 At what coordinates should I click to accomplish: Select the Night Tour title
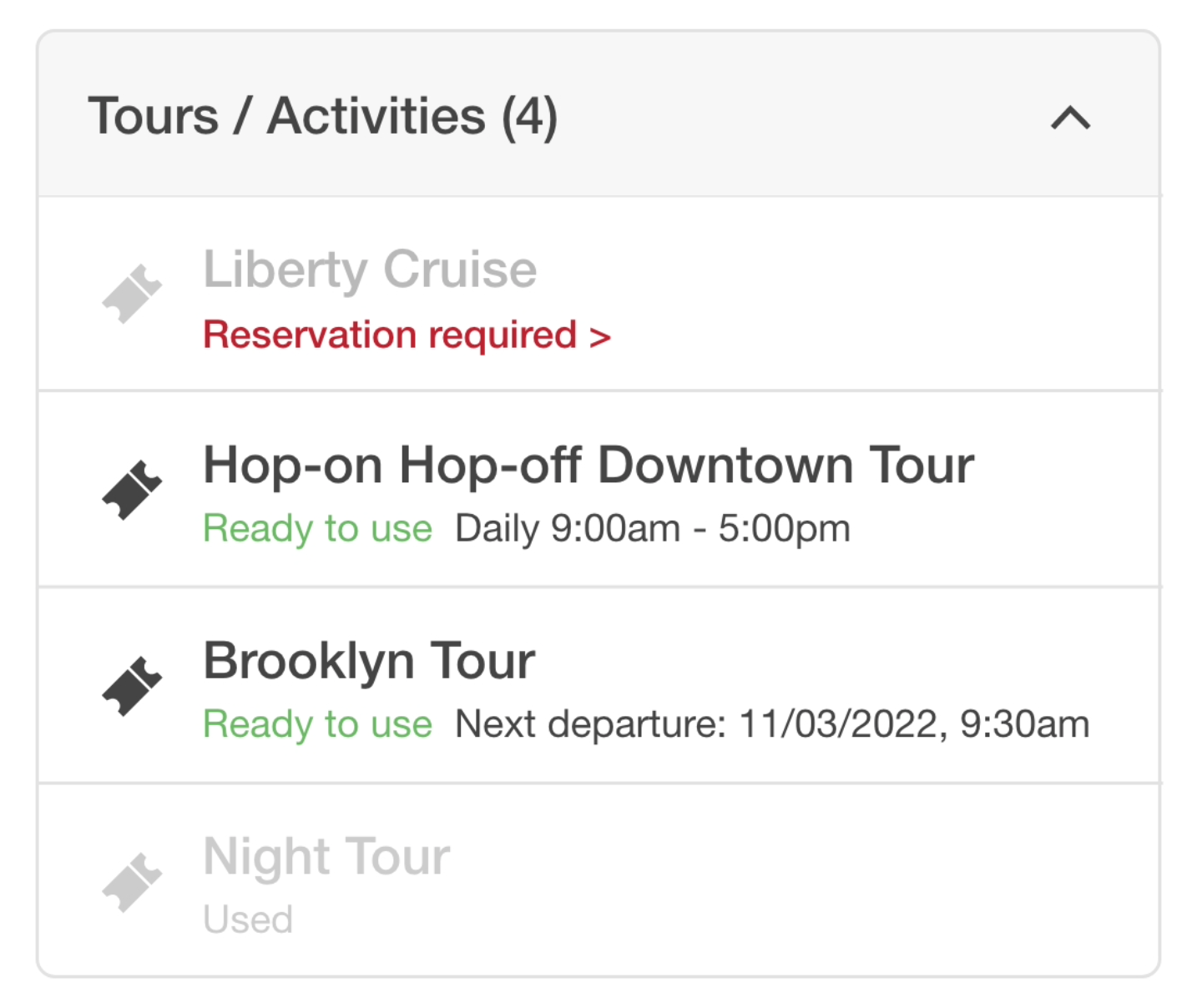(326, 857)
